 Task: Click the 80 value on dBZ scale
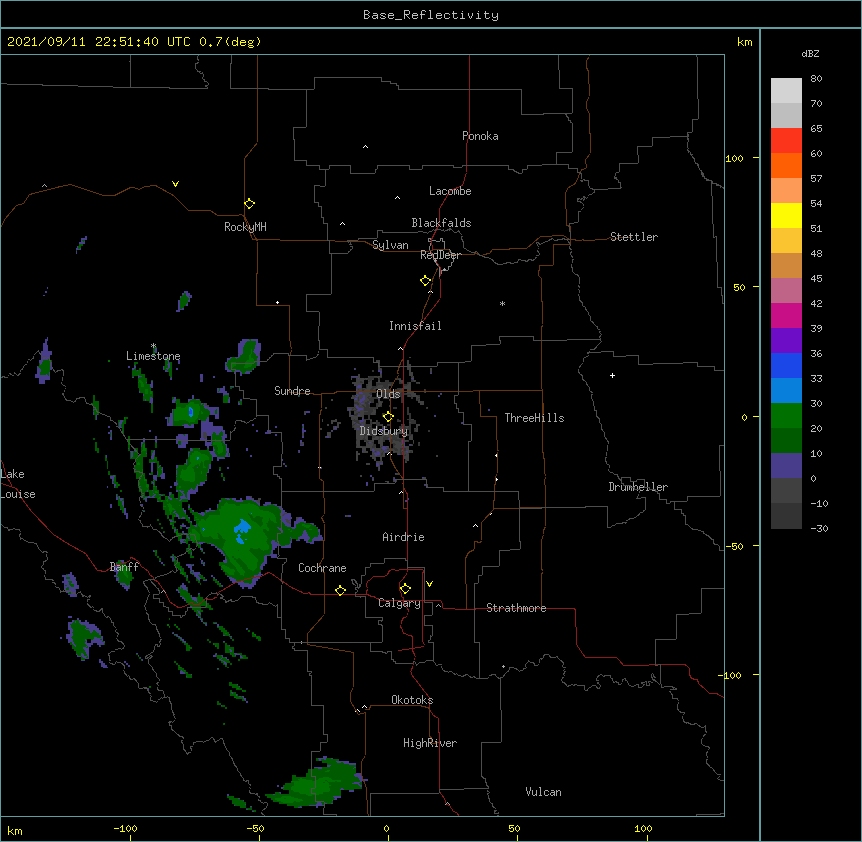816,79
